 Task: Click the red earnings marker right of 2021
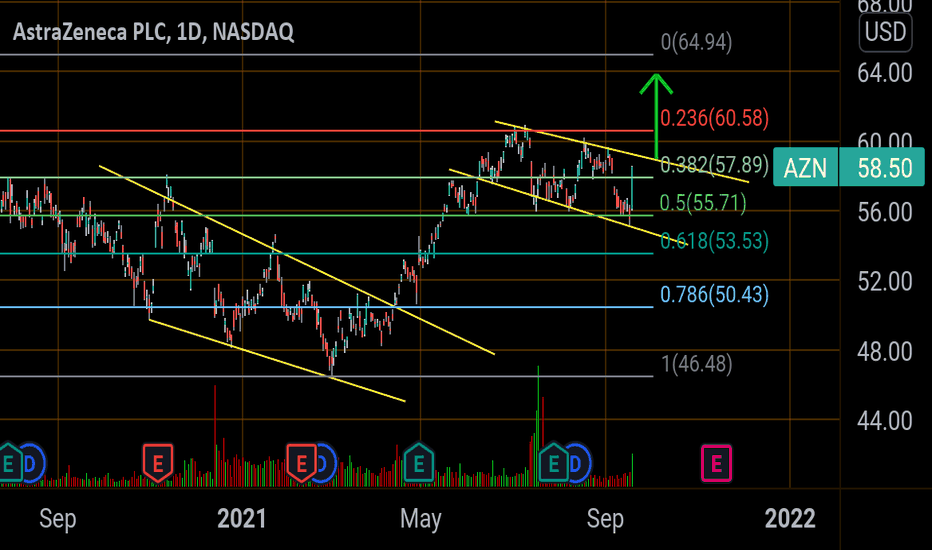[x=301, y=463]
